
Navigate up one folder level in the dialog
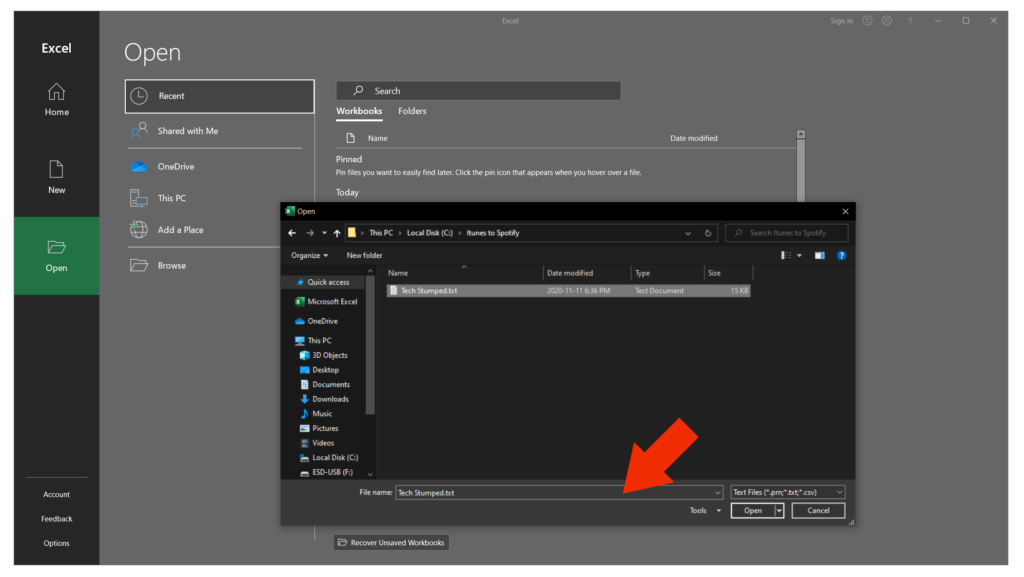click(337, 233)
